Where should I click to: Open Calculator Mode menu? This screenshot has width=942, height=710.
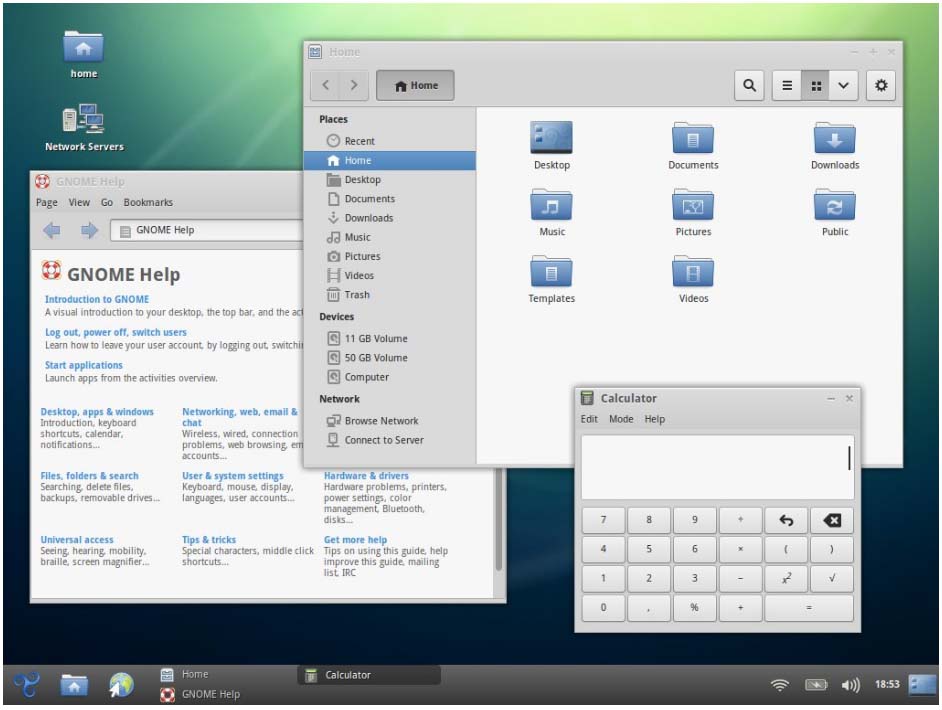(x=621, y=419)
